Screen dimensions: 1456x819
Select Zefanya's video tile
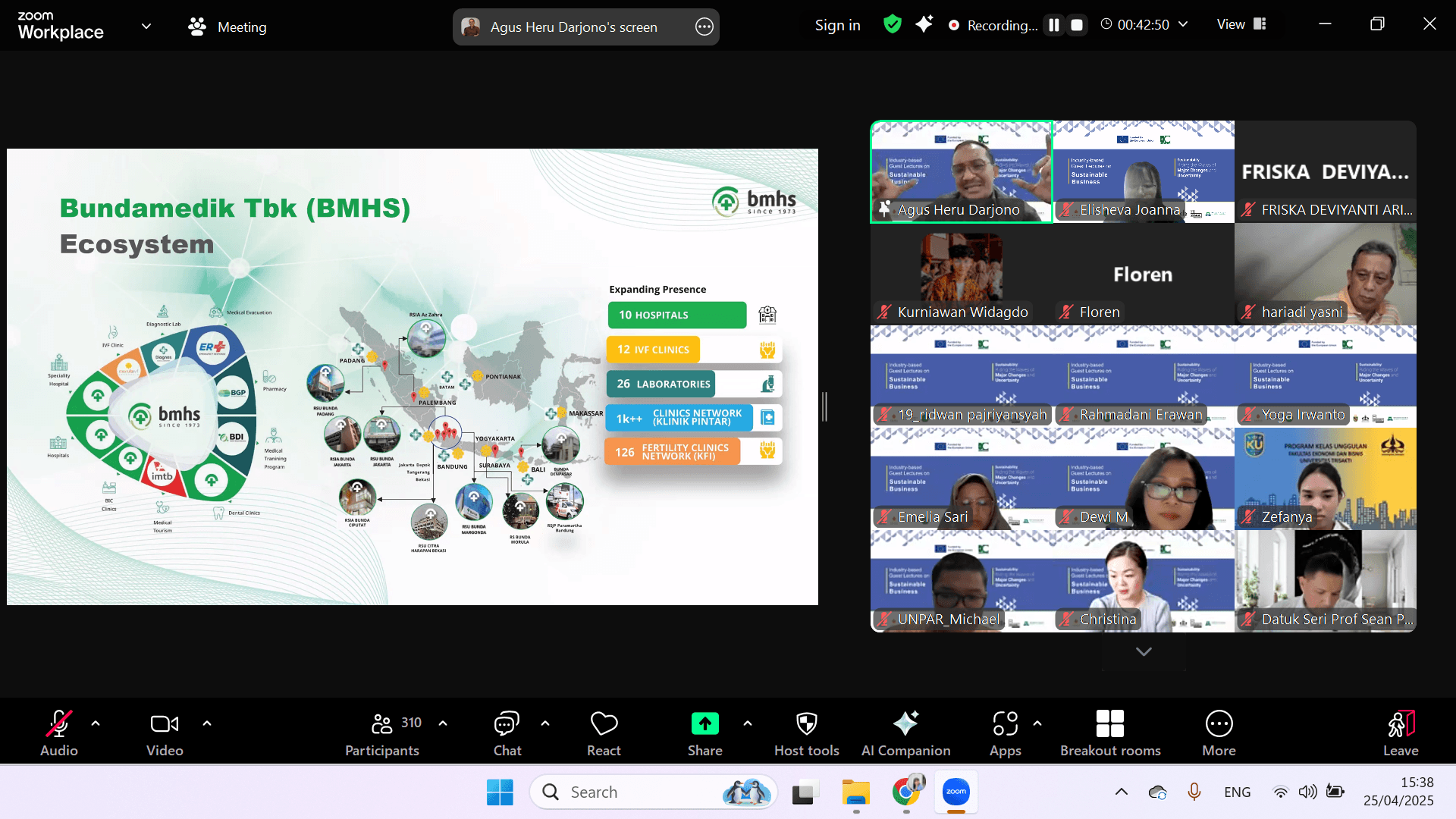[x=1326, y=479]
